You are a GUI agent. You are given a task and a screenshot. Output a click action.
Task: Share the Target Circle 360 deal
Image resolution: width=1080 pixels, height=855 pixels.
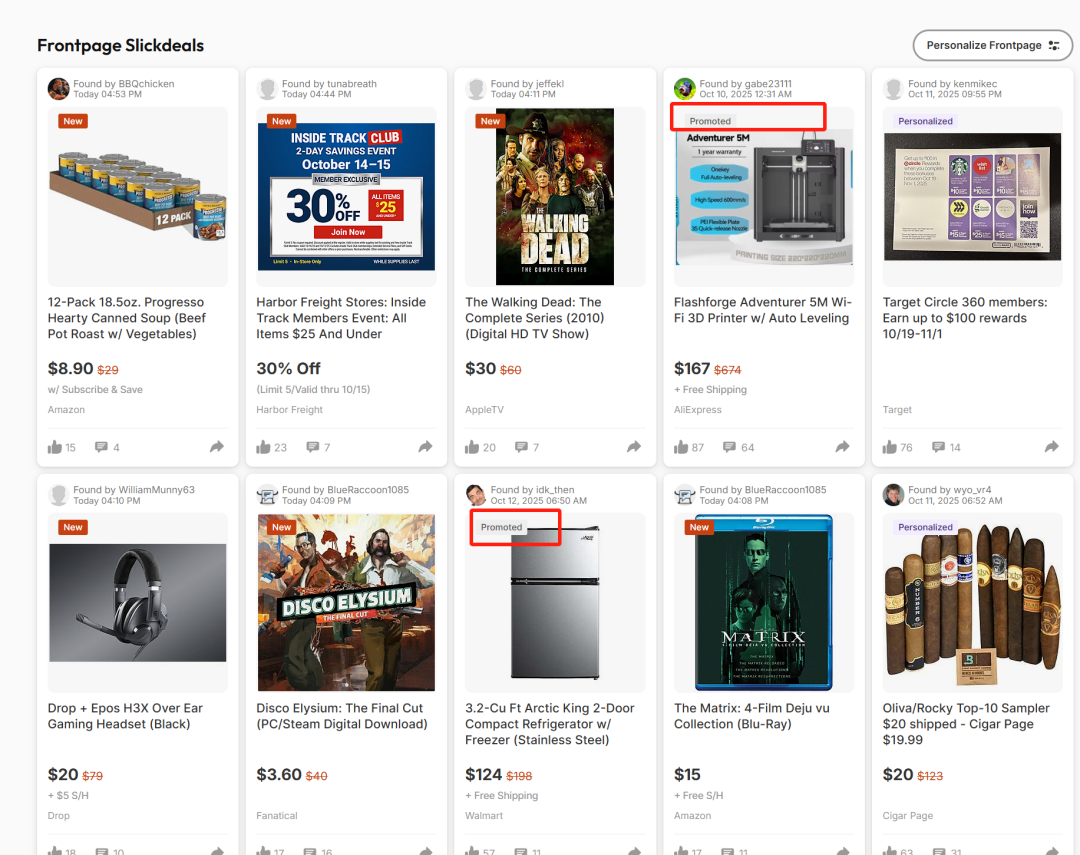[x=1052, y=447]
